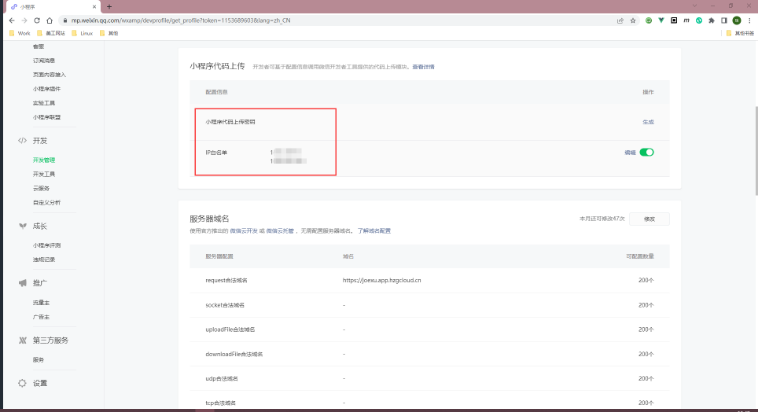Click the request合法域名 row label
The width and height of the screenshot is (758, 413).
(x=226, y=280)
